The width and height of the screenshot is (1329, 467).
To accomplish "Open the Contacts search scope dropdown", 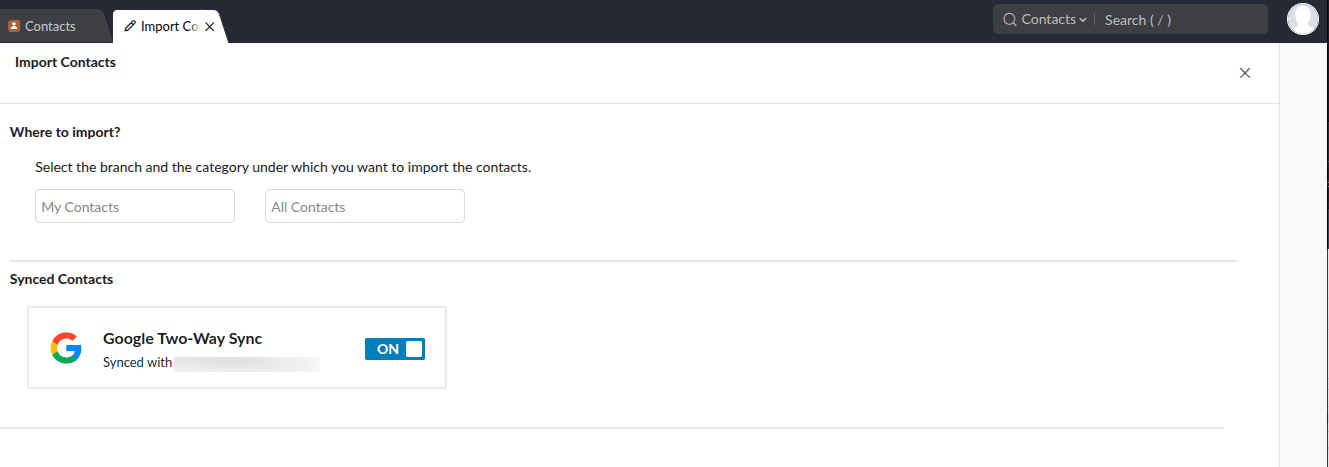I will point(1053,20).
